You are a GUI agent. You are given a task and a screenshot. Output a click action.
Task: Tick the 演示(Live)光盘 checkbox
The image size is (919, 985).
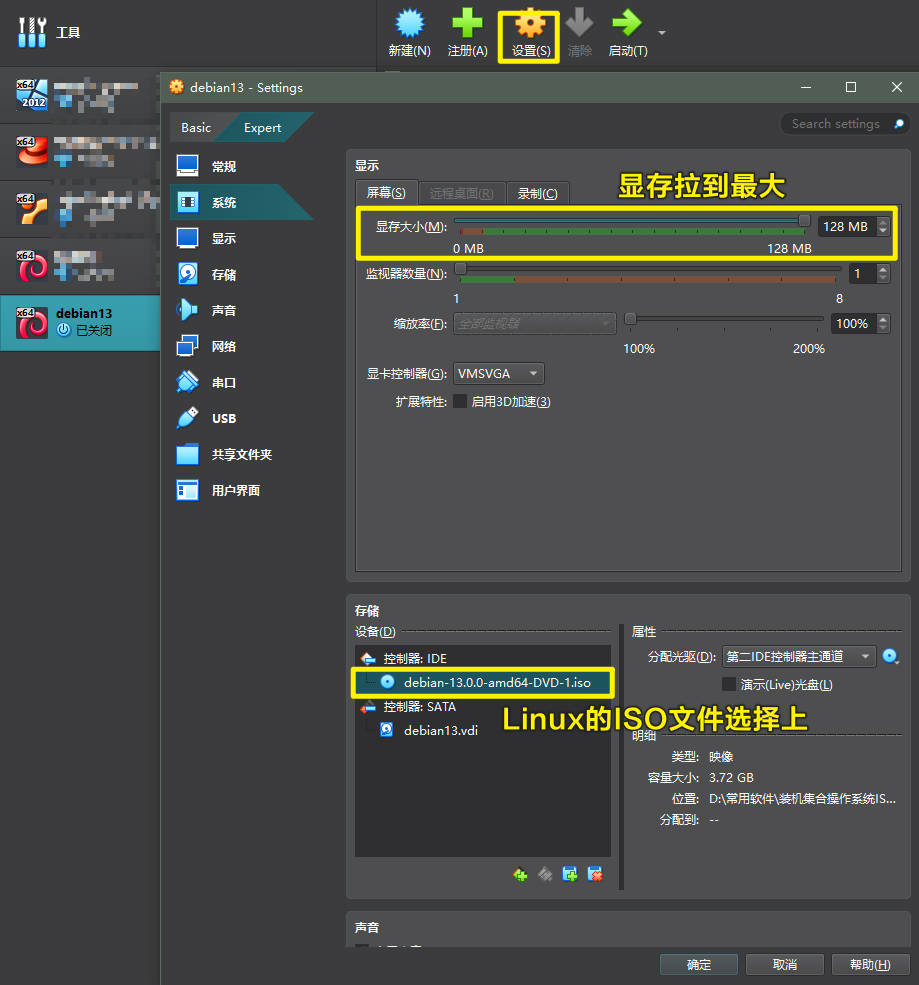pyautogui.click(x=729, y=684)
